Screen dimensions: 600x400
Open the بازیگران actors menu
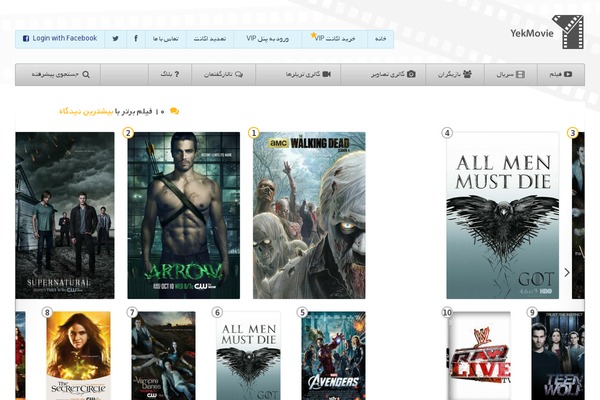click(x=455, y=74)
